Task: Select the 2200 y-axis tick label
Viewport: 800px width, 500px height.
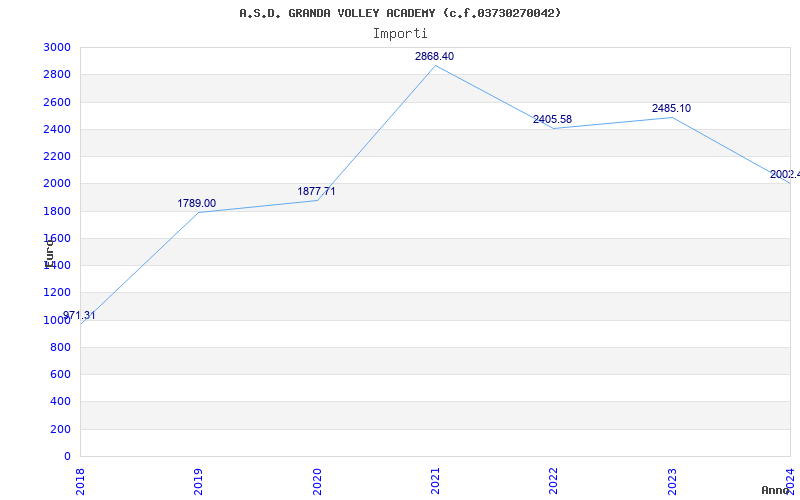Action: click(x=57, y=156)
